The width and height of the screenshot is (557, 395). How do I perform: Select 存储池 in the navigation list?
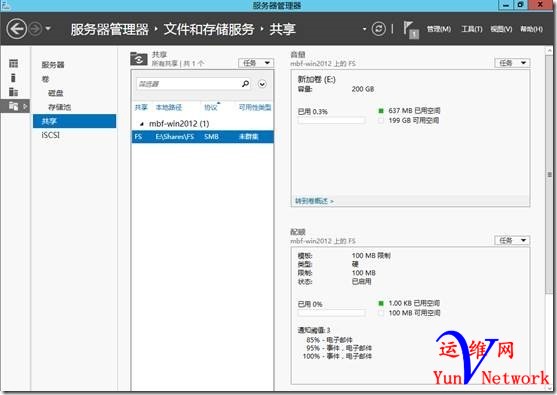(x=59, y=107)
